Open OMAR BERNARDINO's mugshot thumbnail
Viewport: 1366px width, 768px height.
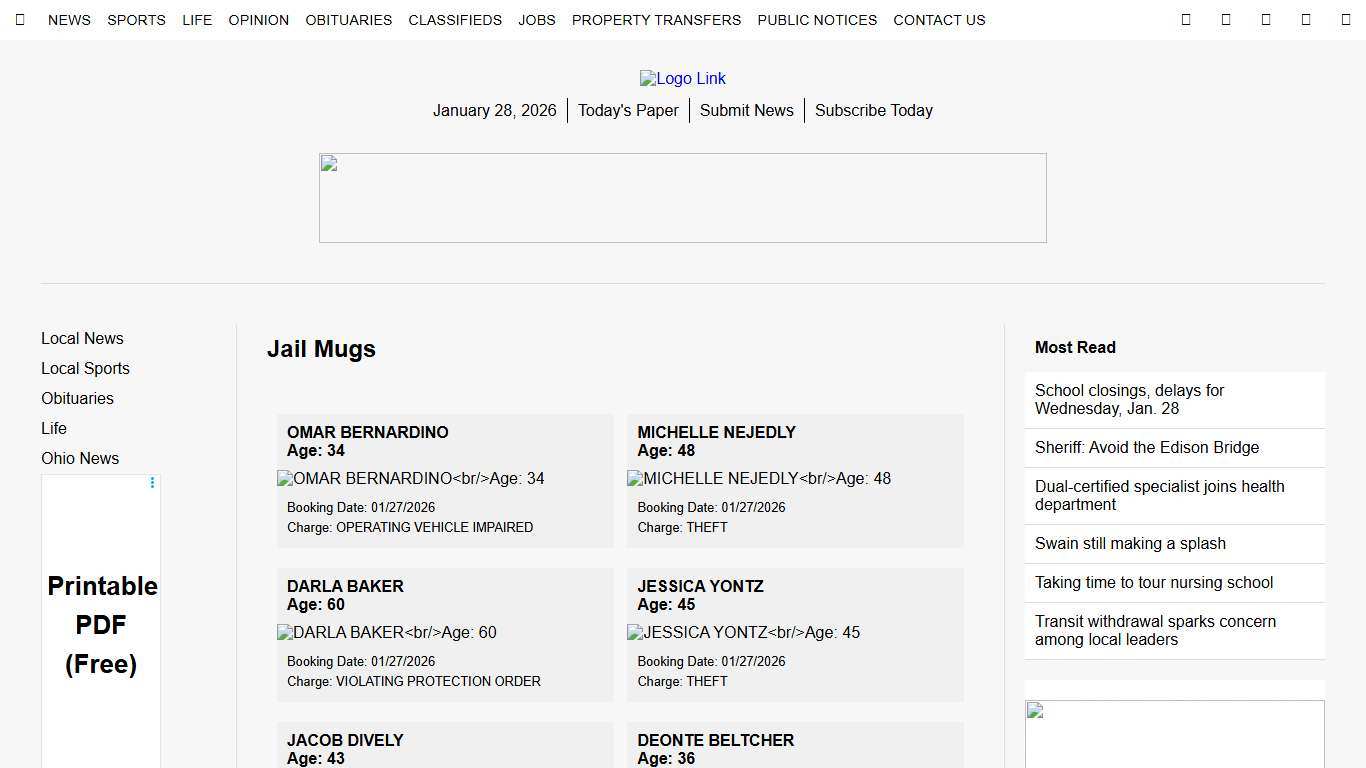pyautogui.click(x=410, y=478)
